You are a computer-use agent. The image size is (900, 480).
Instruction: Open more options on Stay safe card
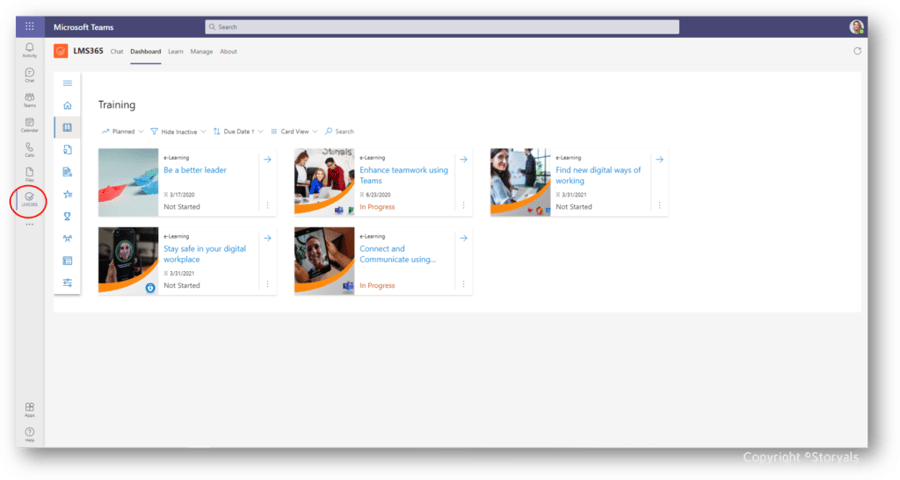267,284
